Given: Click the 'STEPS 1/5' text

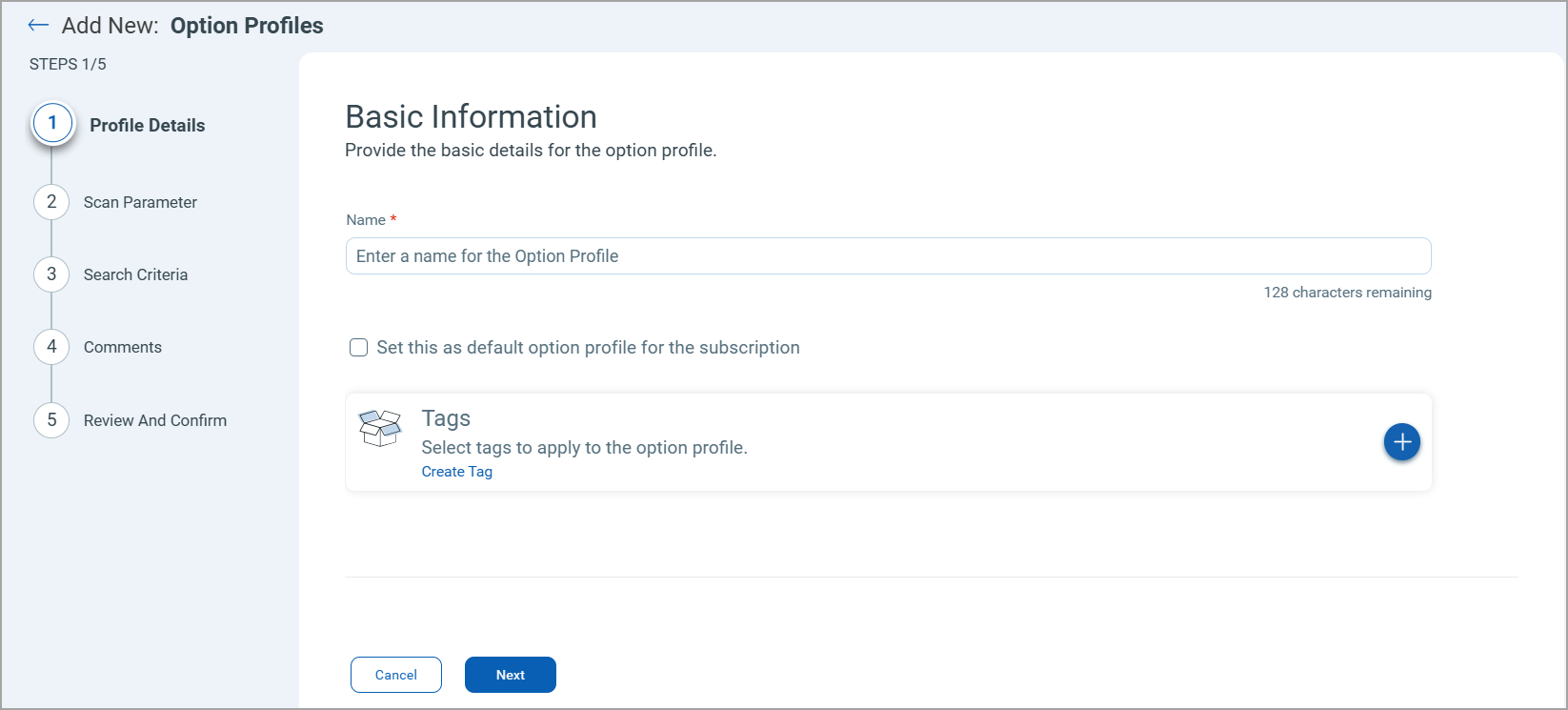Looking at the screenshot, I should 68,64.
